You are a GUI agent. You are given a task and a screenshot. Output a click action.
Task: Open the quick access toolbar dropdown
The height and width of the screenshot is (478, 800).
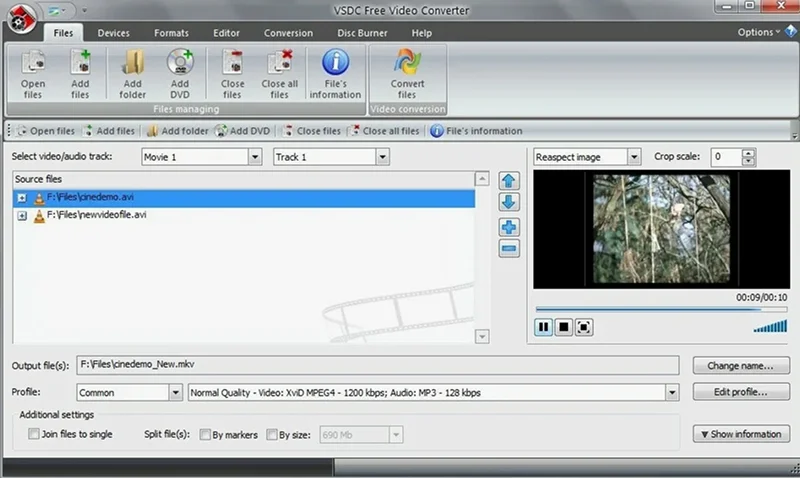tap(85, 10)
